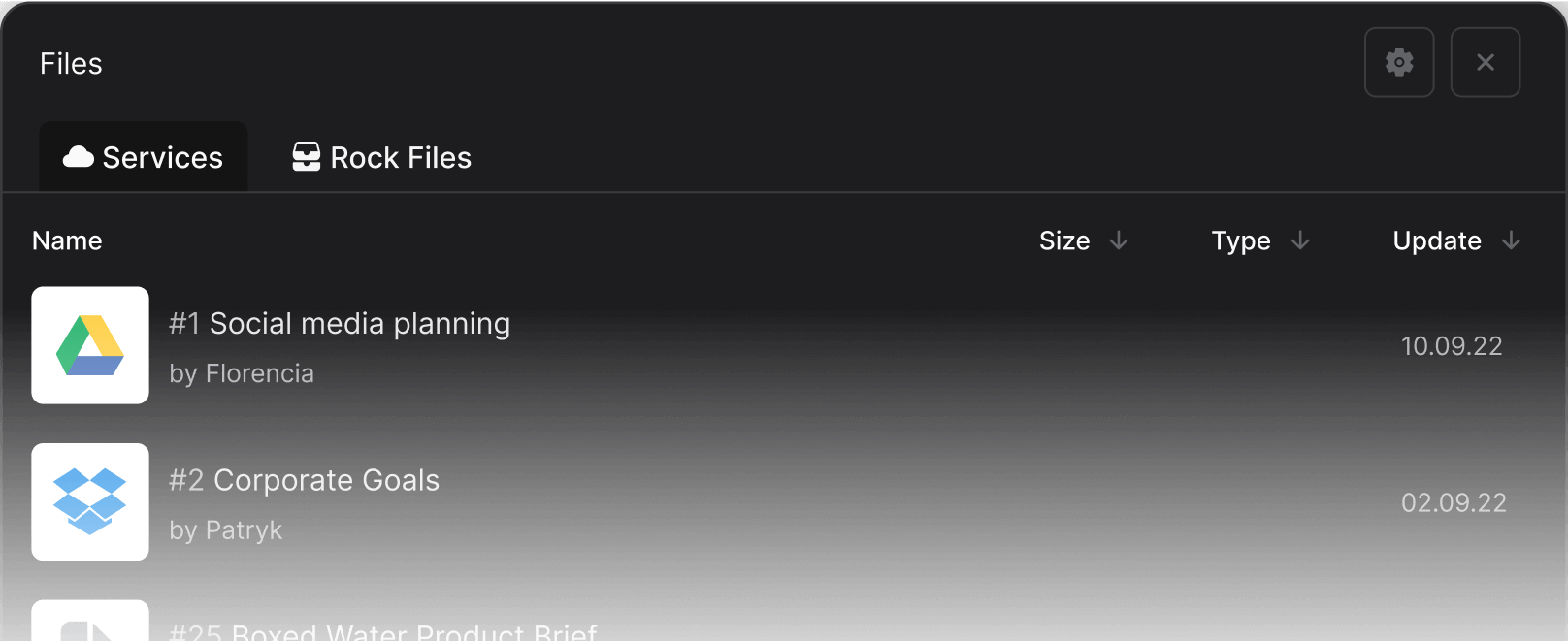Screen dimensions: 1568x641
Task: Click the cloud icon on Services tab
Action: tap(79, 157)
